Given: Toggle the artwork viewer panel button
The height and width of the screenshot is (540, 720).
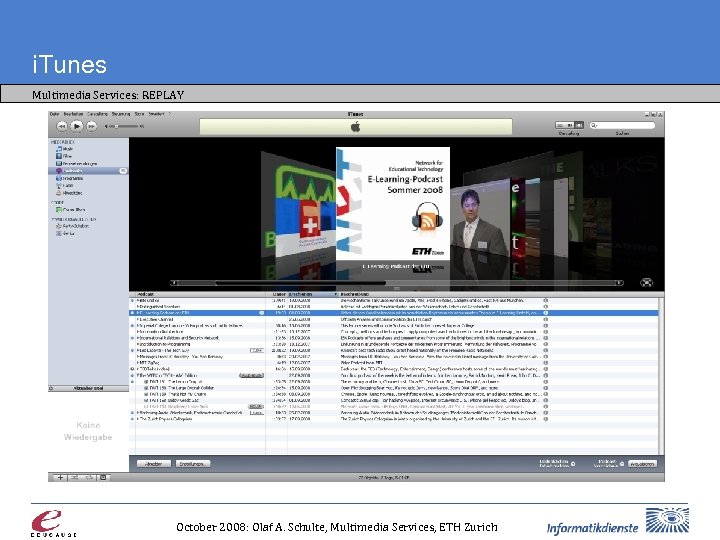Looking at the screenshot, I should tap(103, 478).
